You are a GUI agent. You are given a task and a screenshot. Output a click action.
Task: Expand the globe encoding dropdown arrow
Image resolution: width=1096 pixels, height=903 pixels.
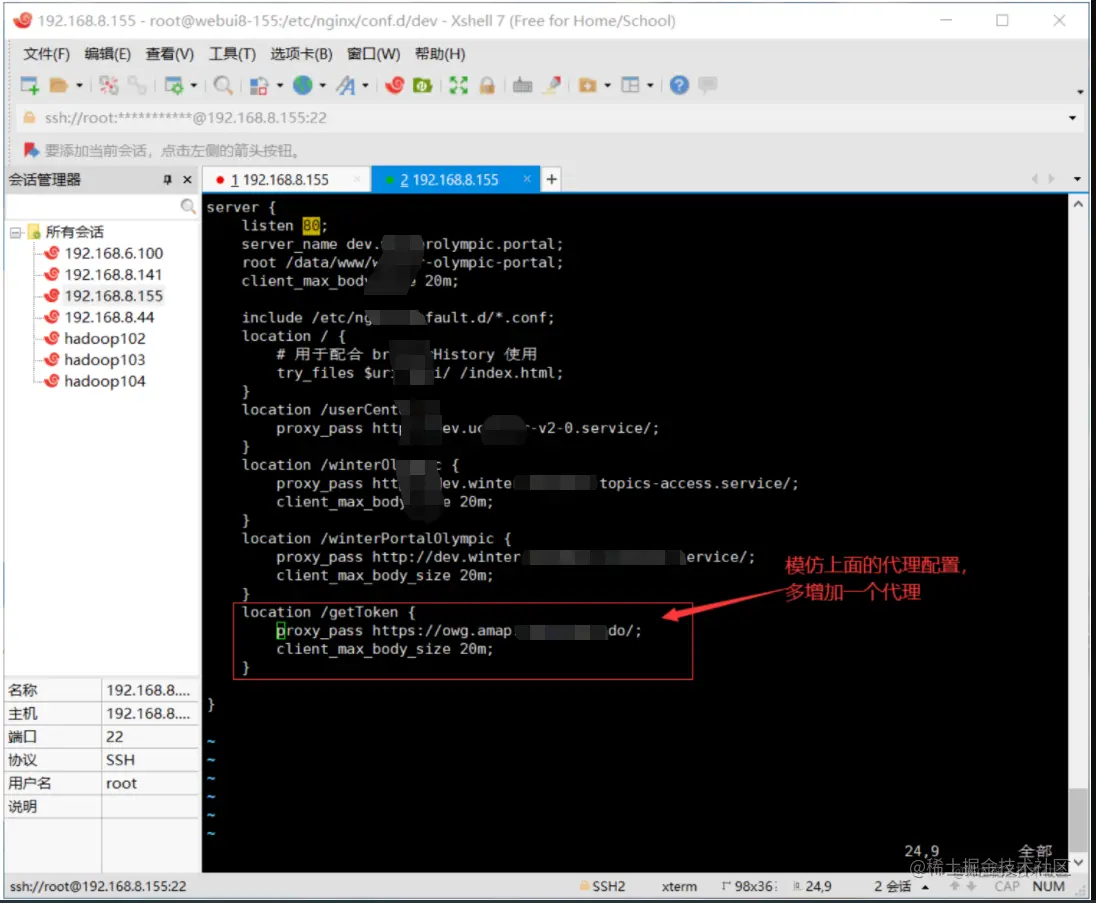click(x=322, y=86)
